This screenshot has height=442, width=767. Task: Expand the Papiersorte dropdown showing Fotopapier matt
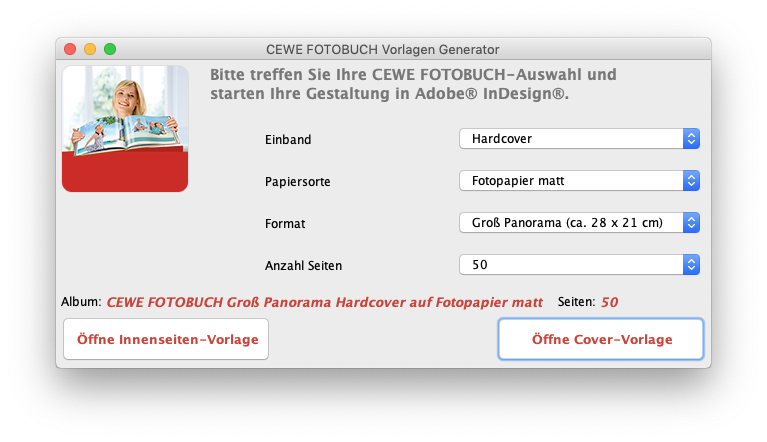coord(579,181)
